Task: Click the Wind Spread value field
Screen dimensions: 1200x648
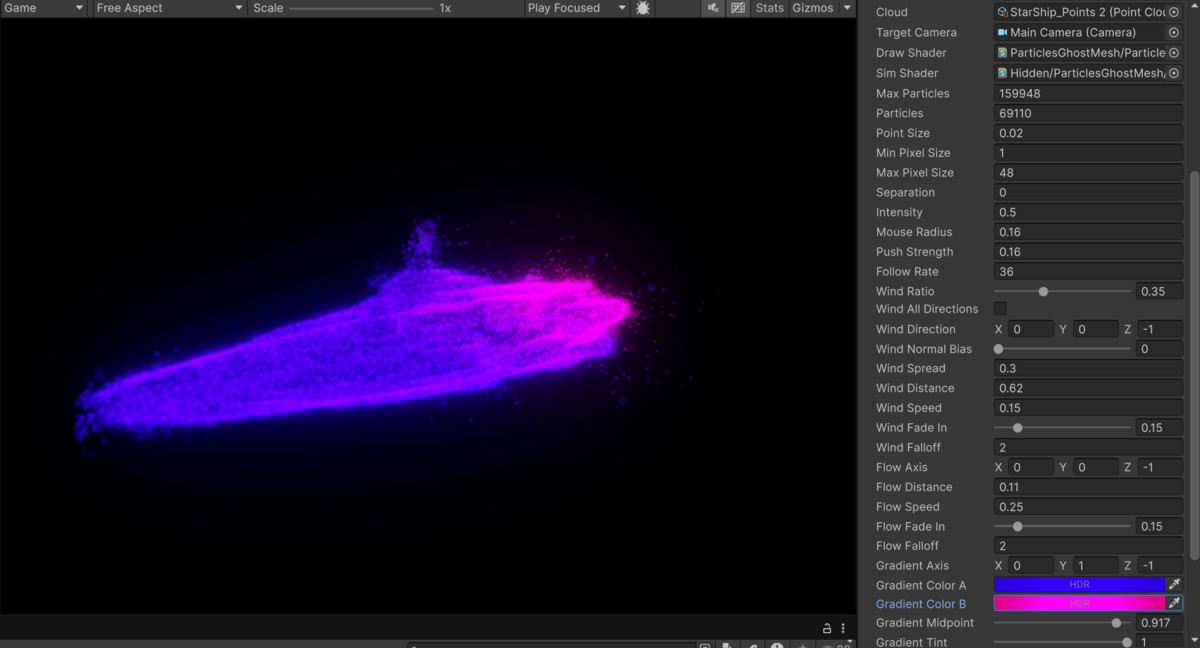Action: pos(1088,369)
